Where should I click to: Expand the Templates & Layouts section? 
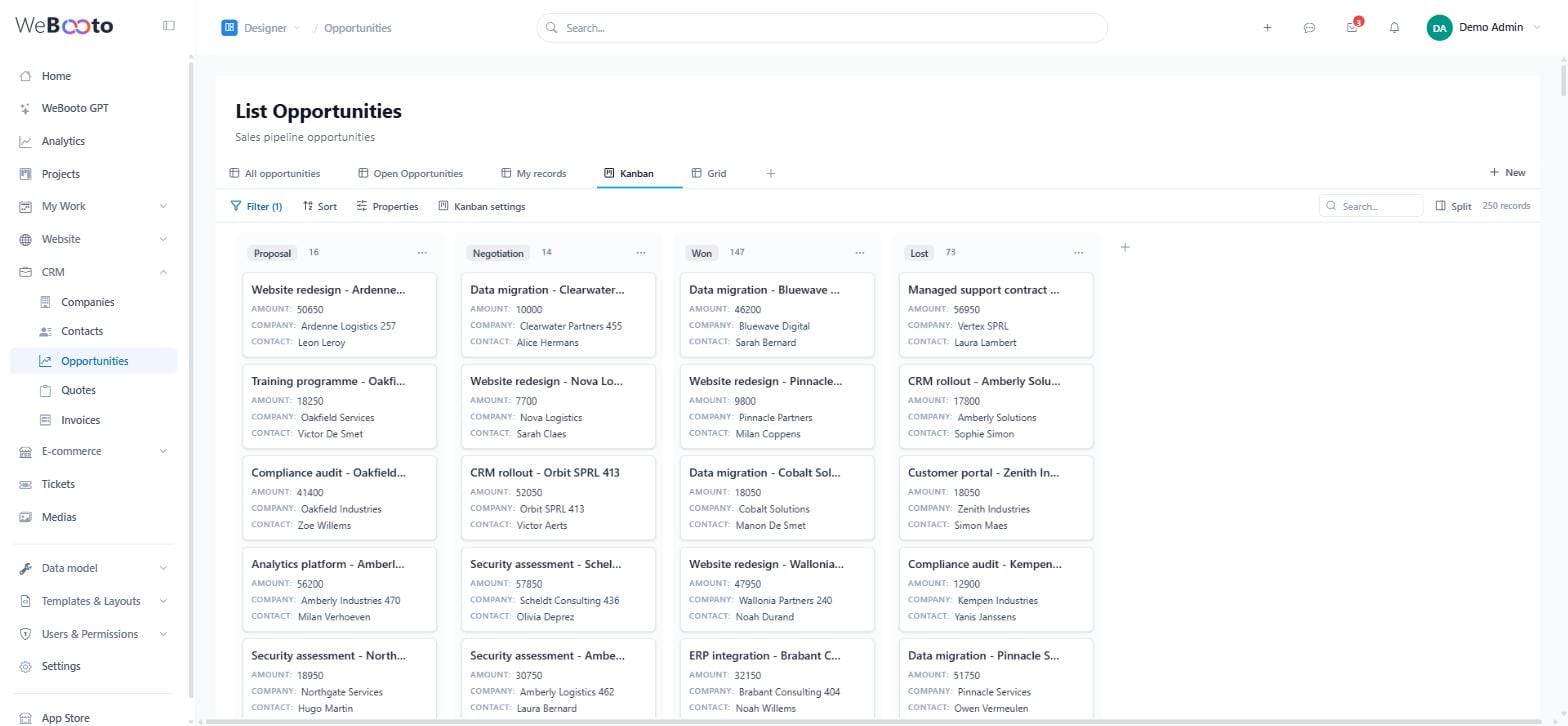[163, 601]
